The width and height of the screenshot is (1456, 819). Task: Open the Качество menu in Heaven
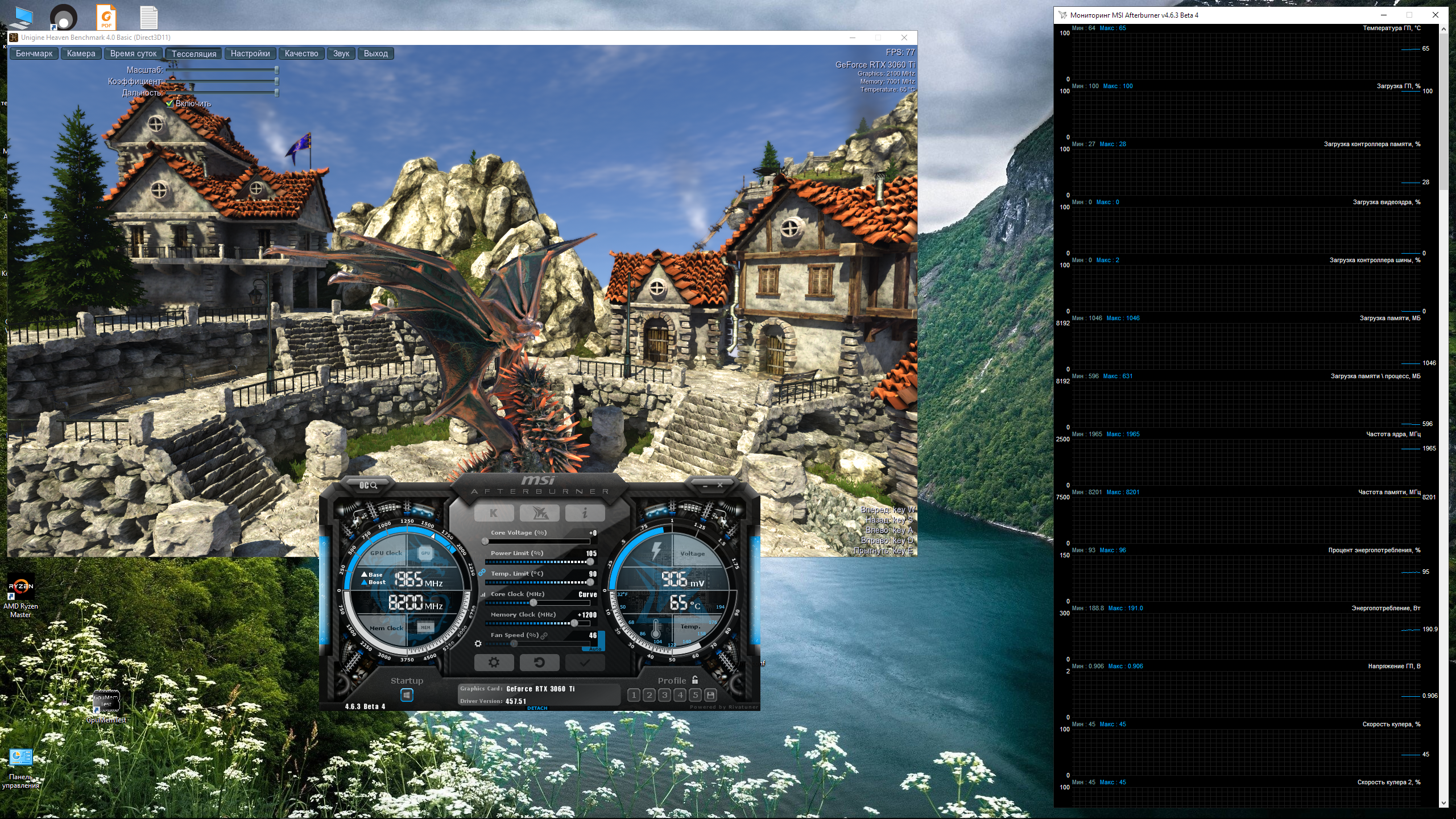(x=301, y=53)
